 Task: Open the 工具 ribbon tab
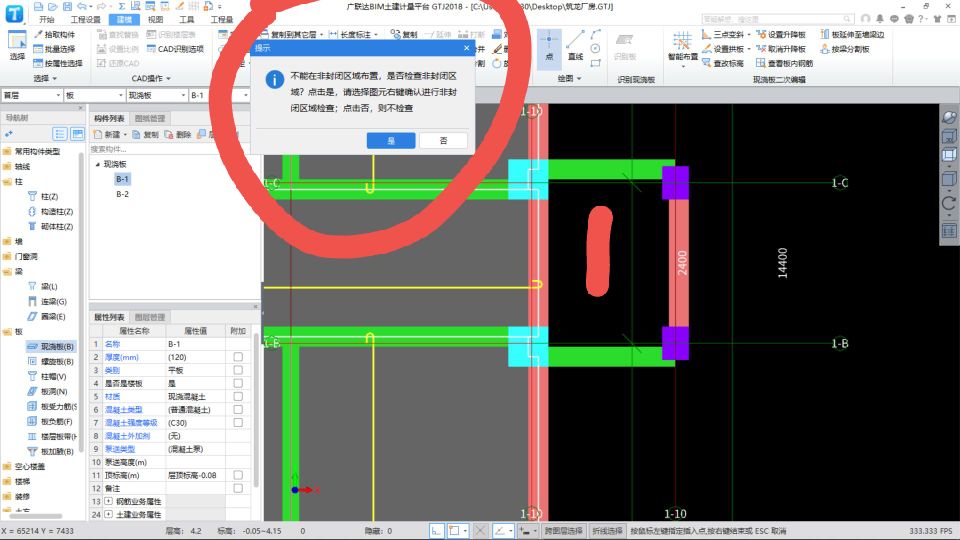(x=187, y=20)
